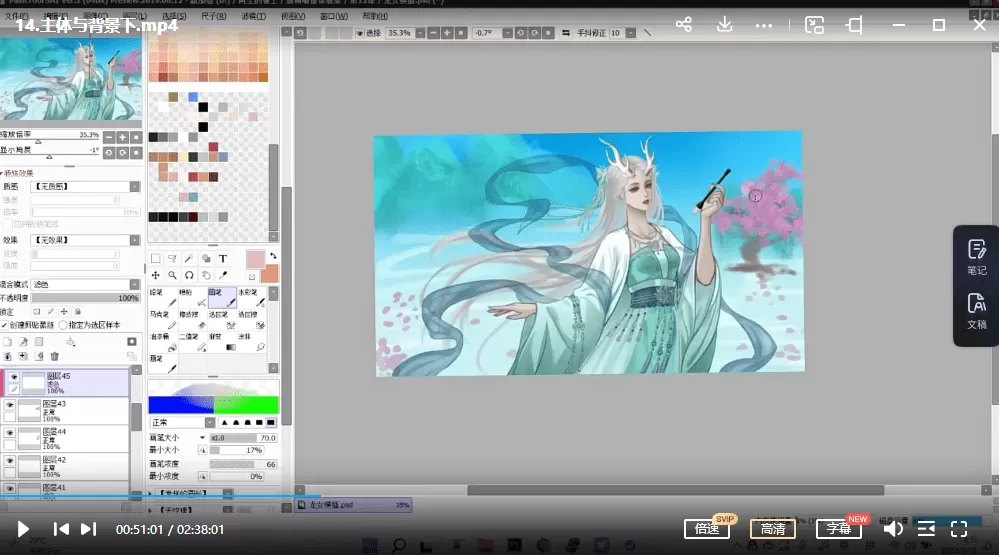Click the delete layer trash icon
Screen dimensions: 999x555
click(x=55, y=355)
